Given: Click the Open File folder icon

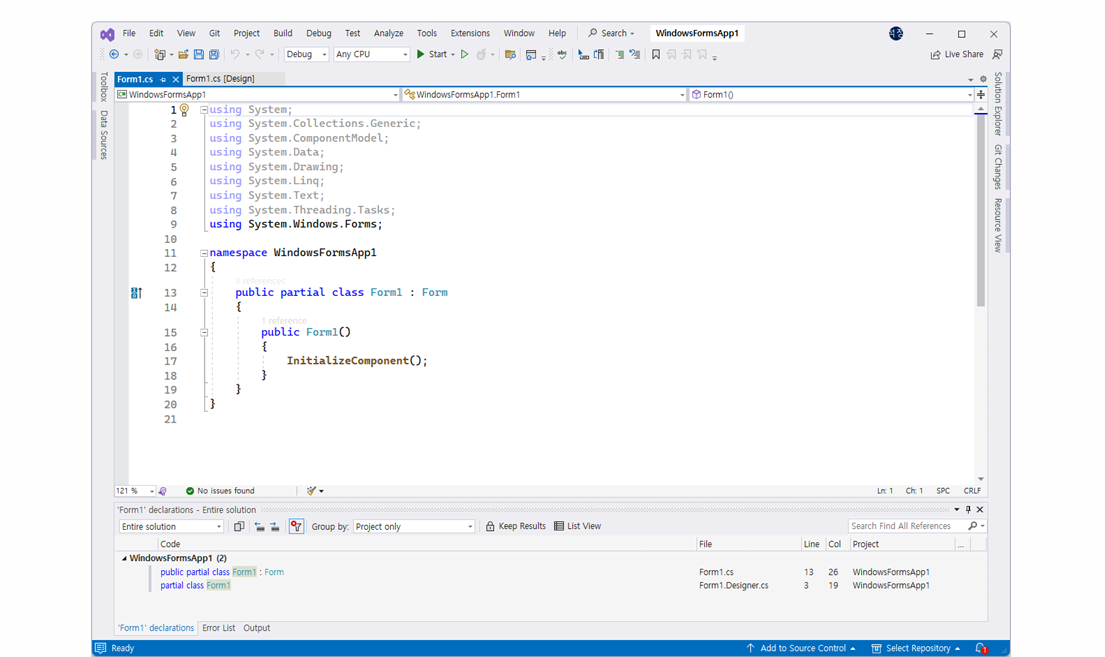Looking at the screenshot, I should coord(183,54).
